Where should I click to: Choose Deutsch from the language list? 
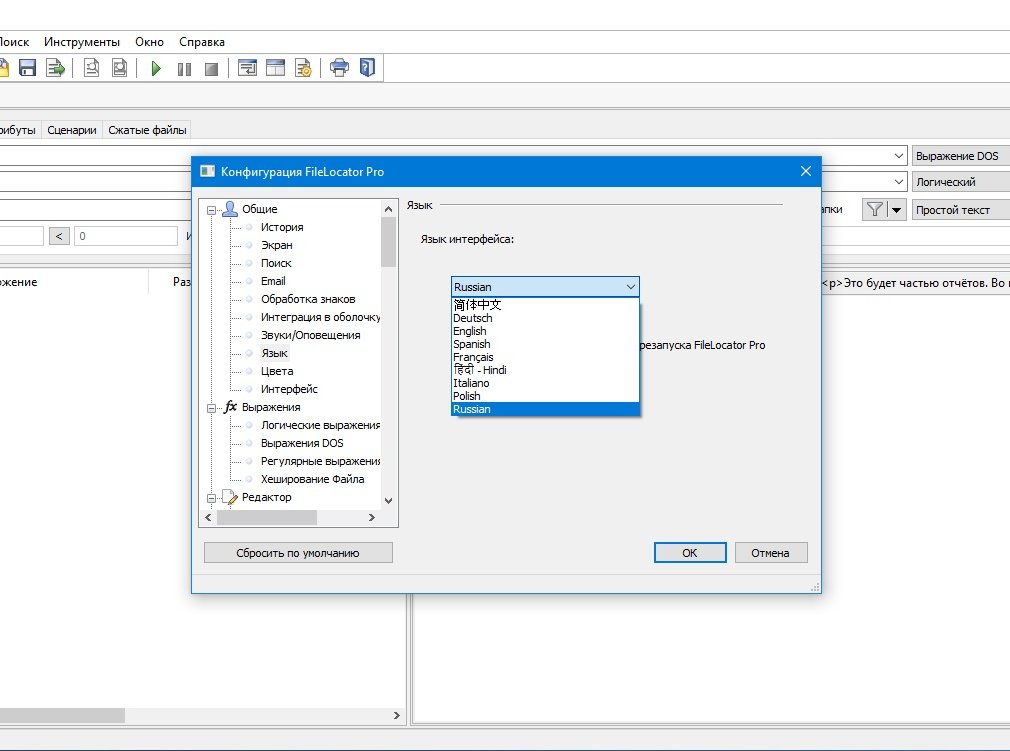click(546, 318)
